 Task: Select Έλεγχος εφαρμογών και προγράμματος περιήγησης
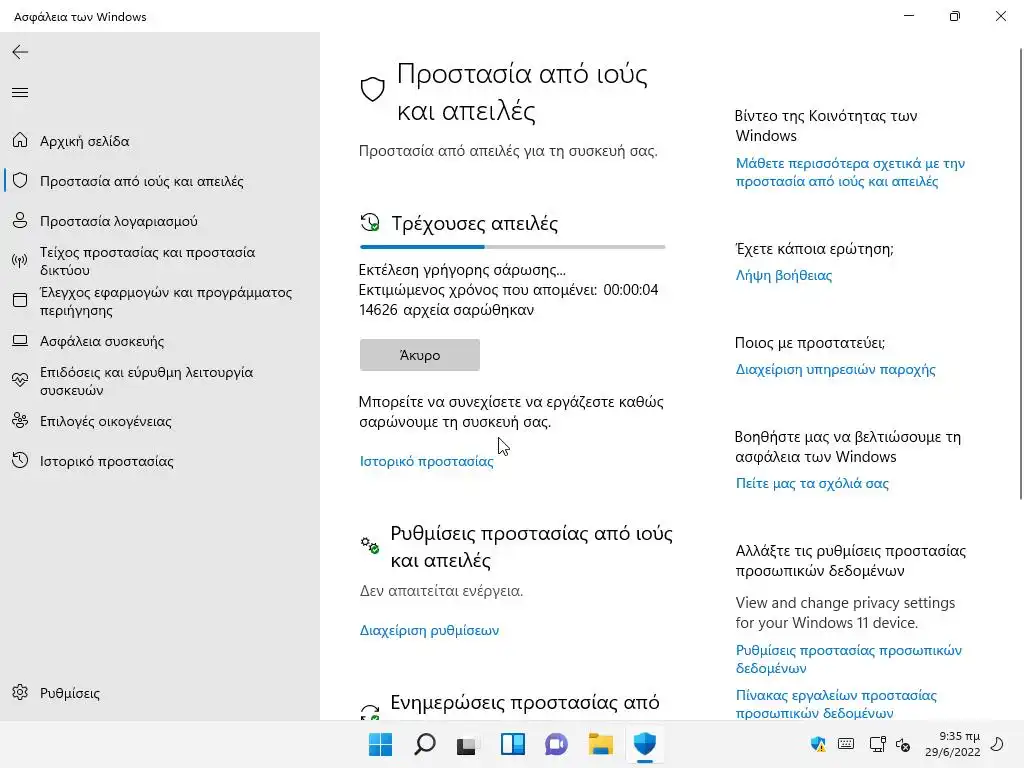160,301
